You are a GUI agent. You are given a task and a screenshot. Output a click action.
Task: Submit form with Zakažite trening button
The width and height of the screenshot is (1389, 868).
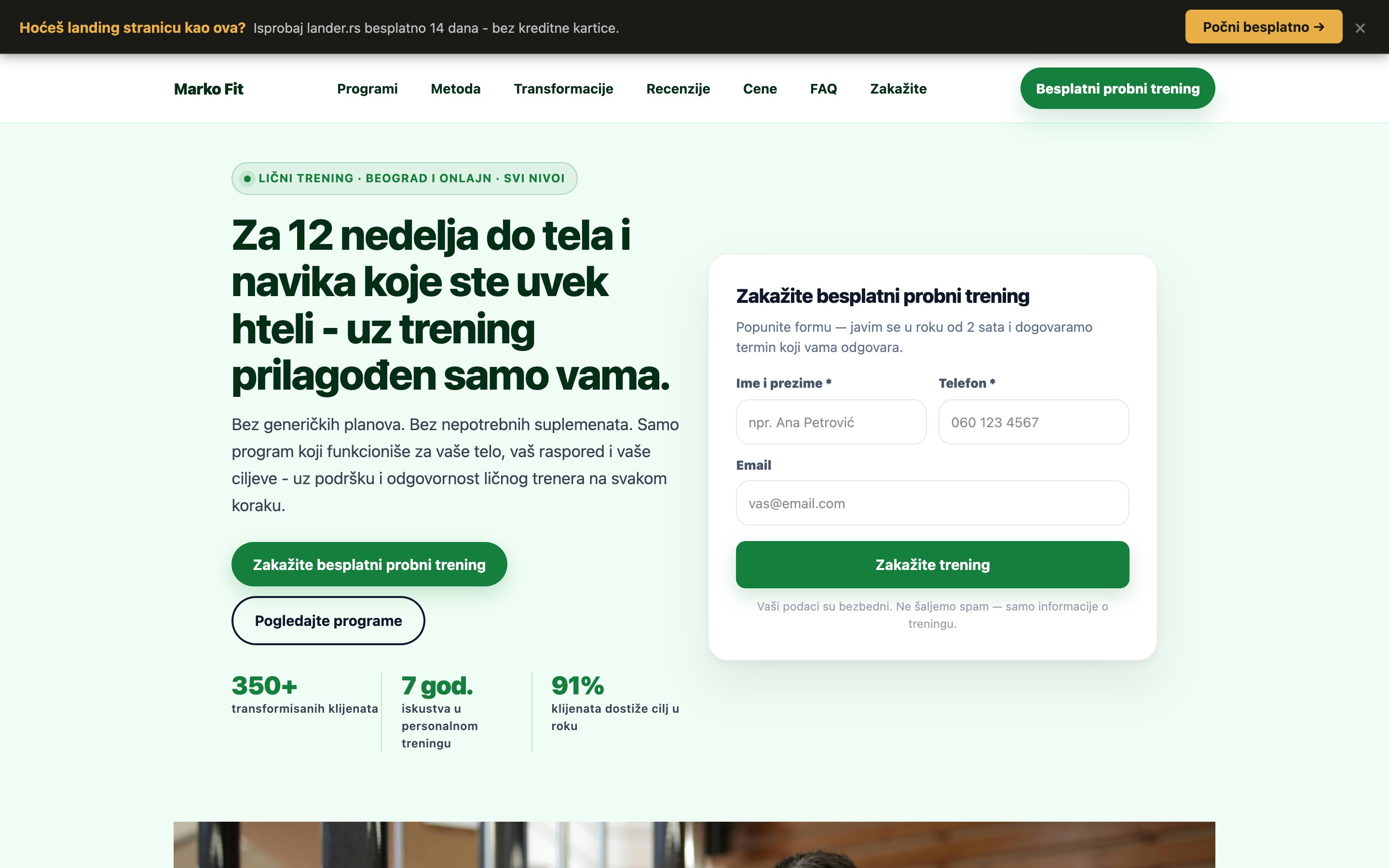coord(932,564)
